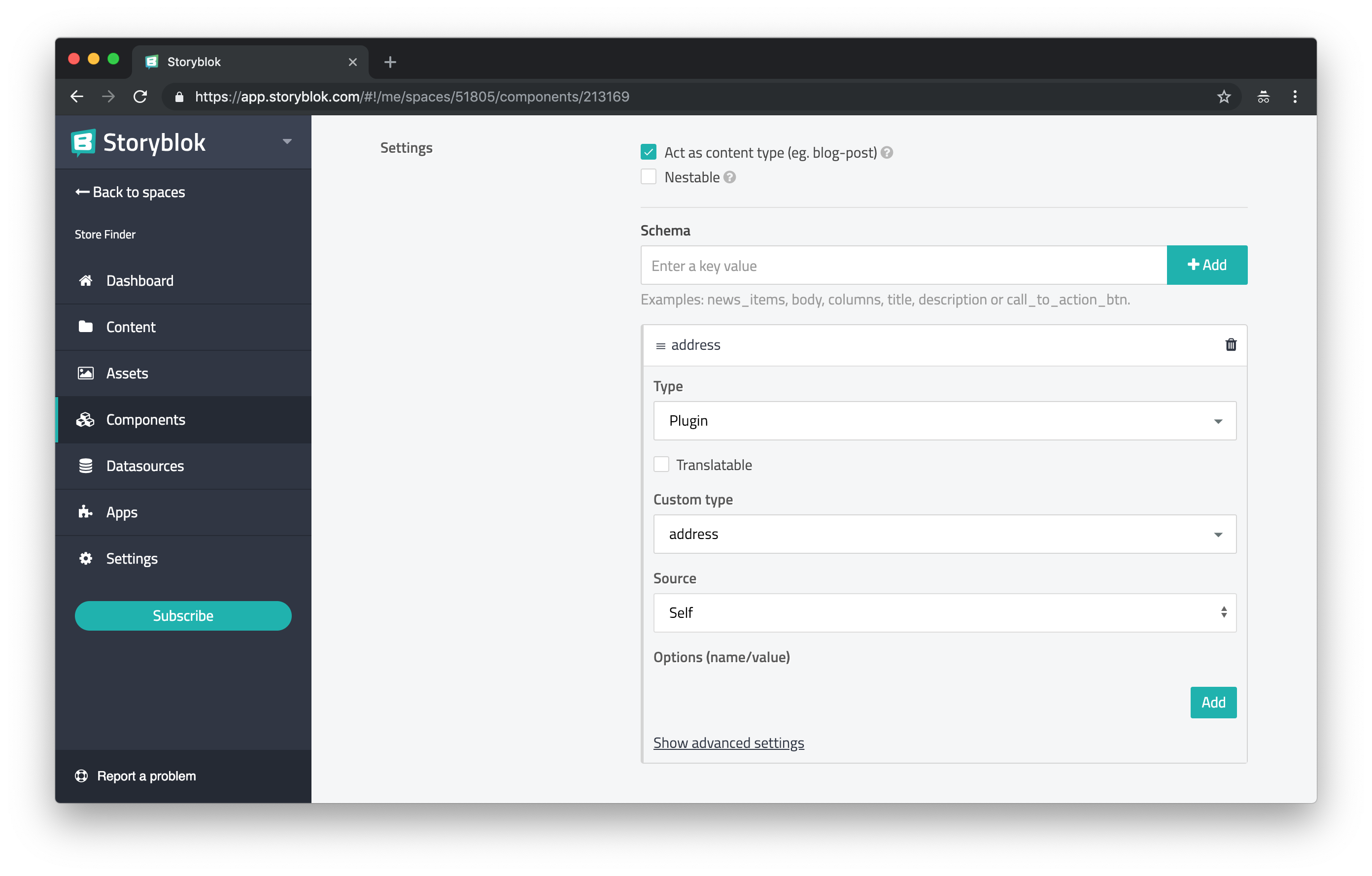The image size is (1372, 876).
Task: Toggle the Translatable checkbox for address
Action: click(661, 464)
